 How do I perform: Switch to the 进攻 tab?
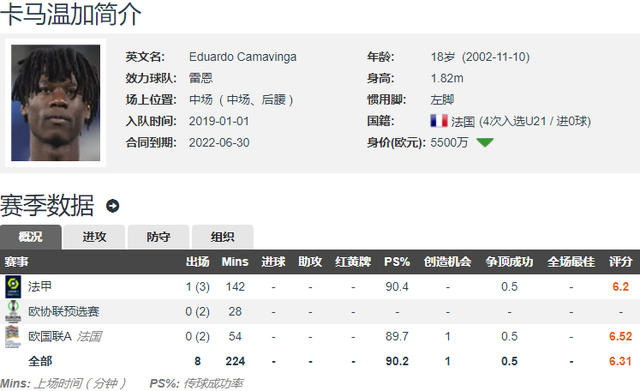pyautogui.click(x=94, y=237)
